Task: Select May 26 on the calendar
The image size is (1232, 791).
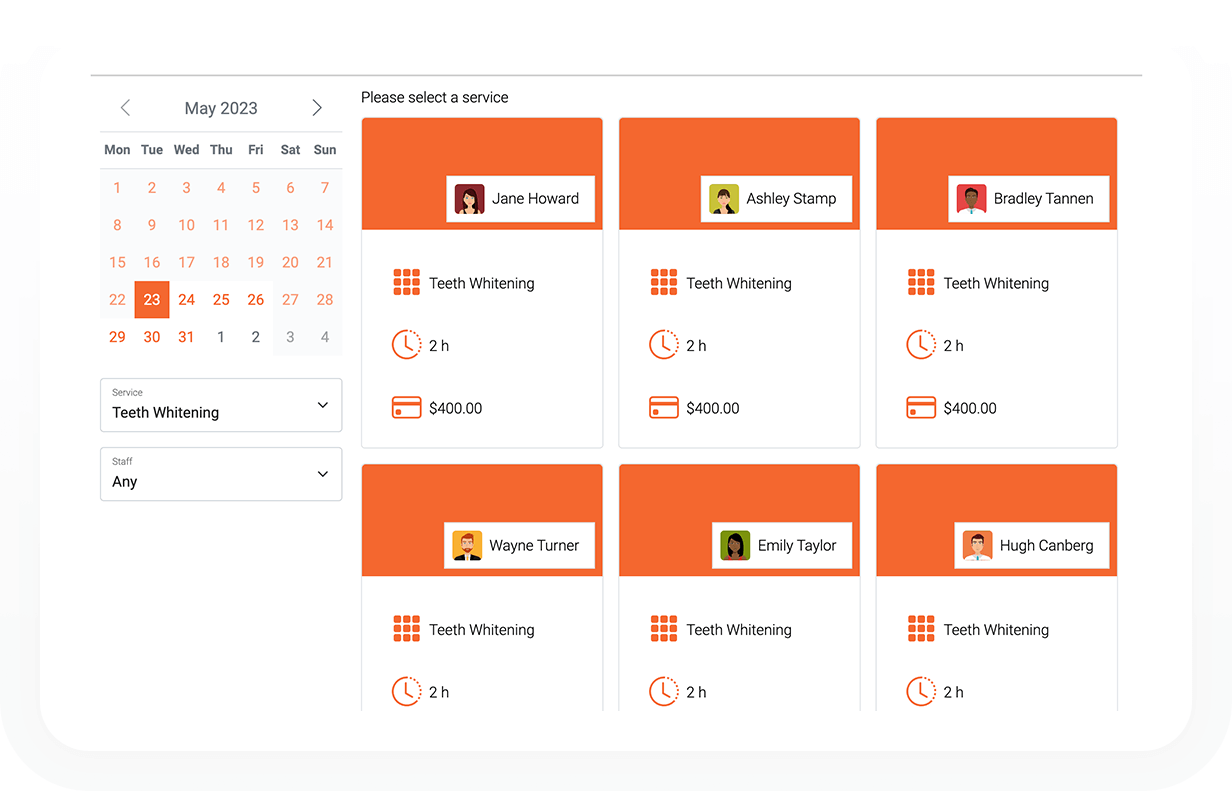Action: [x=256, y=300]
